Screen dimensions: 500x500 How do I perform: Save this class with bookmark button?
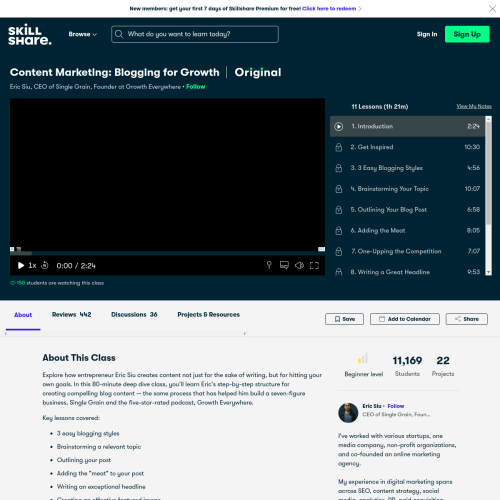click(344, 319)
